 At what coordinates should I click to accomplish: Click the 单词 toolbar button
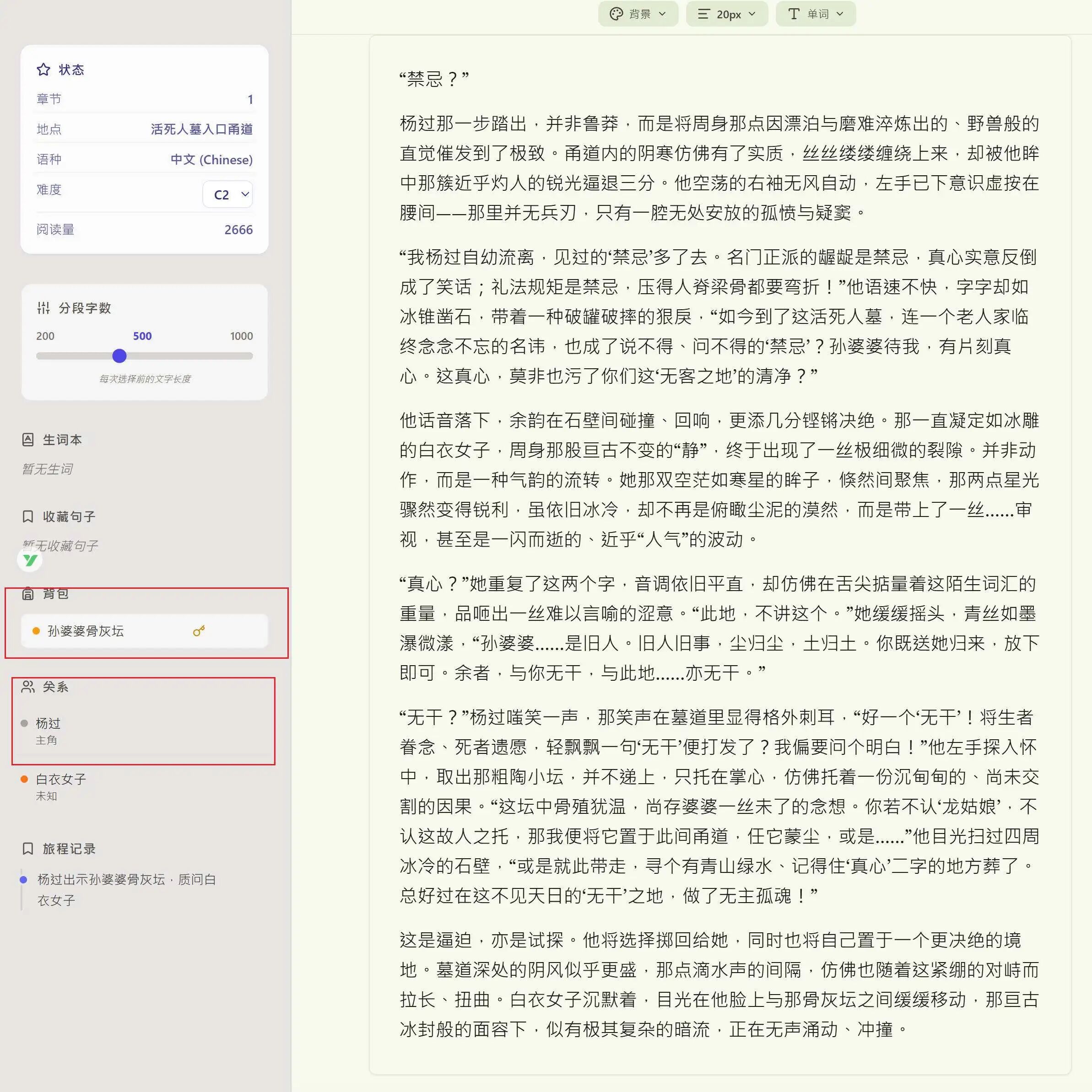(816, 14)
